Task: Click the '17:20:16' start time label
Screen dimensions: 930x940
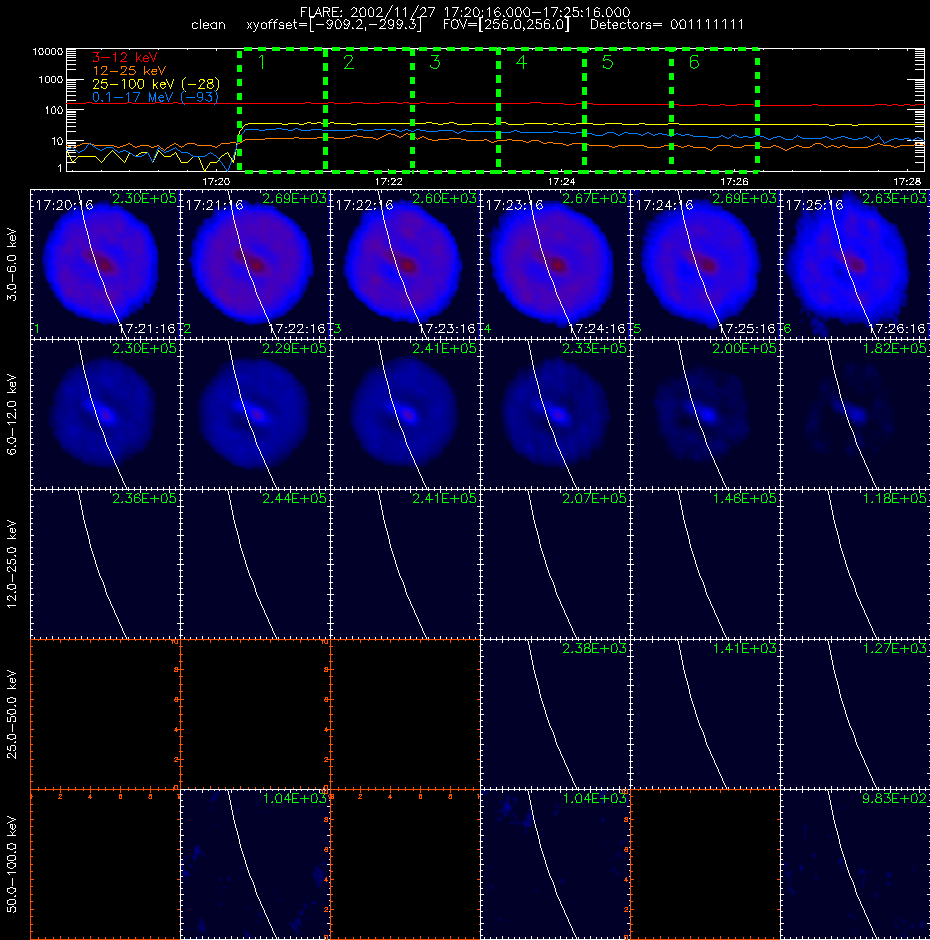Action: coord(64,205)
